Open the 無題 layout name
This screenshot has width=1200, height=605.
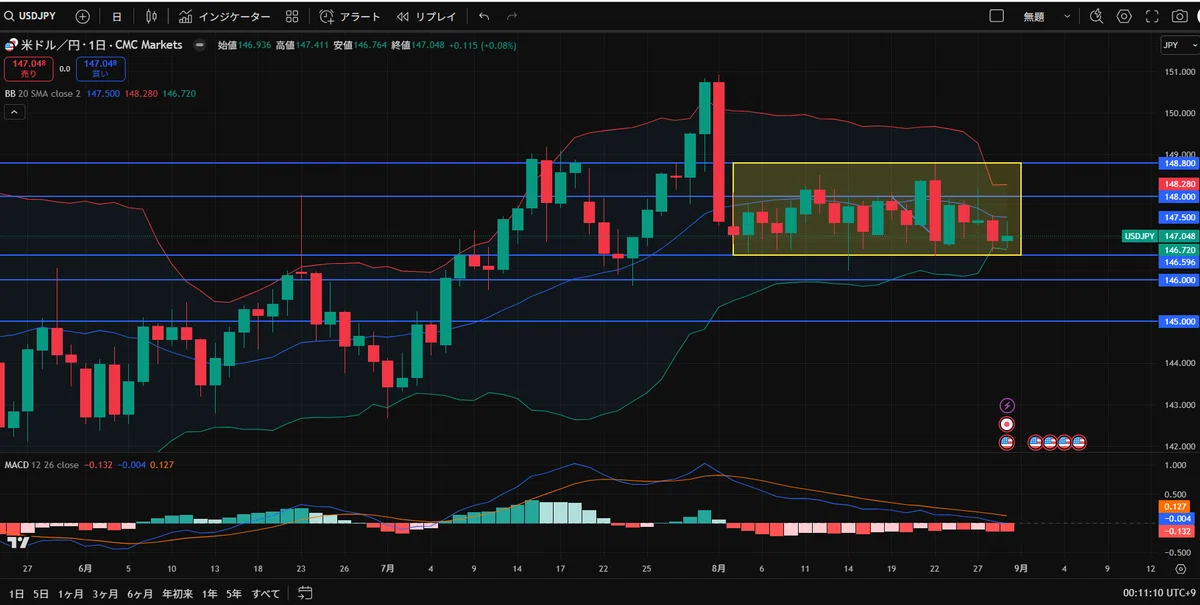(x=1033, y=16)
